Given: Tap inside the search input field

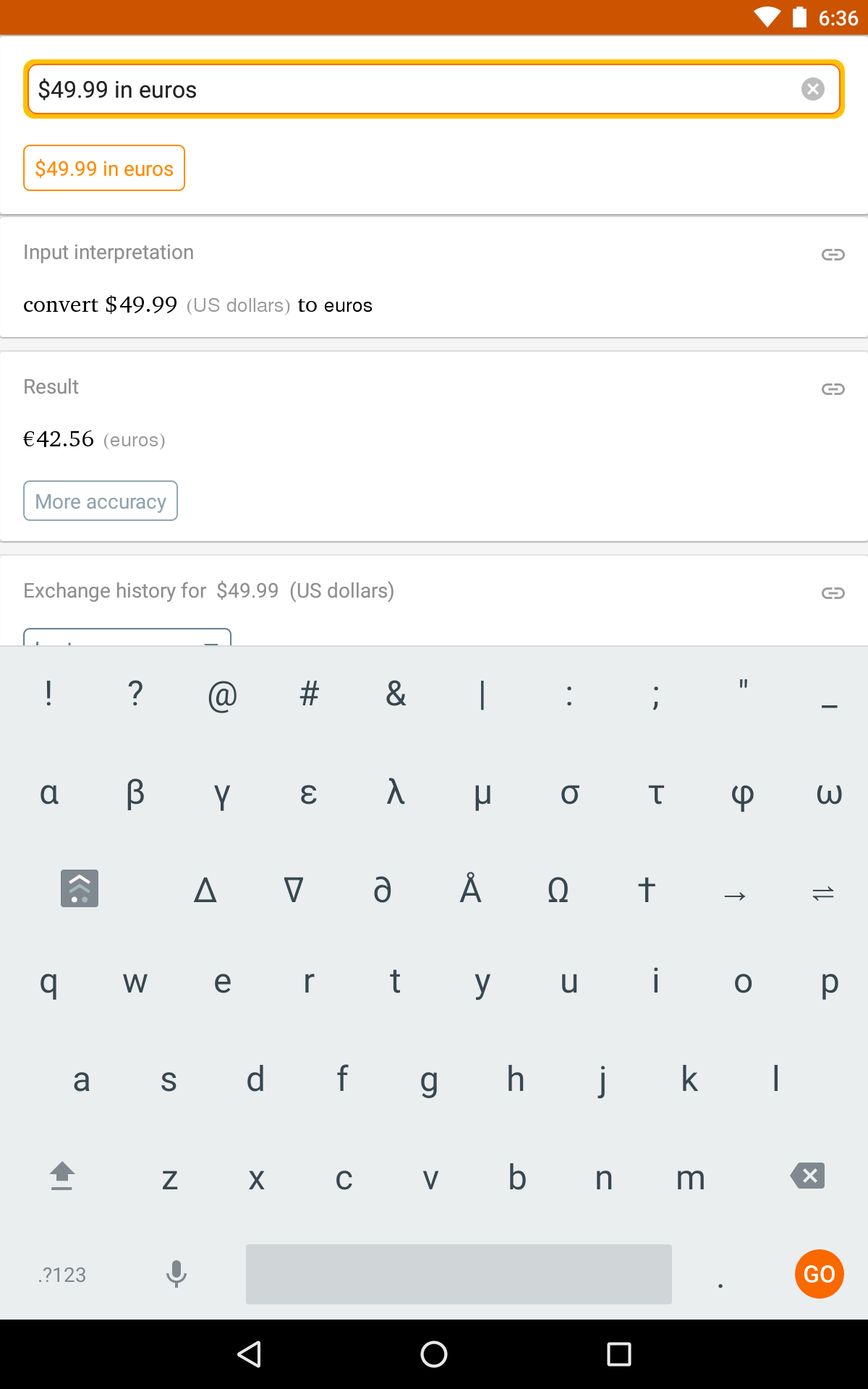Looking at the screenshot, I should 362,89.
